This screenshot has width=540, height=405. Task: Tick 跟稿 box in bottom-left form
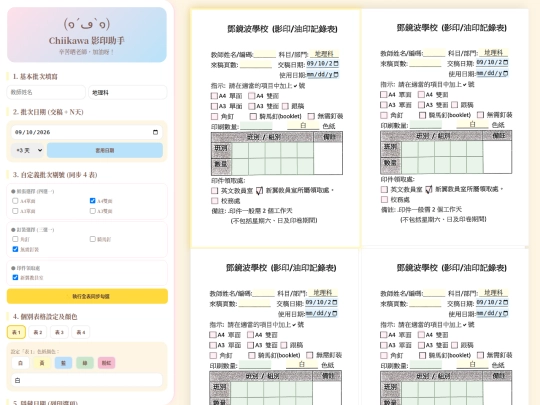(x=284, y=345)
